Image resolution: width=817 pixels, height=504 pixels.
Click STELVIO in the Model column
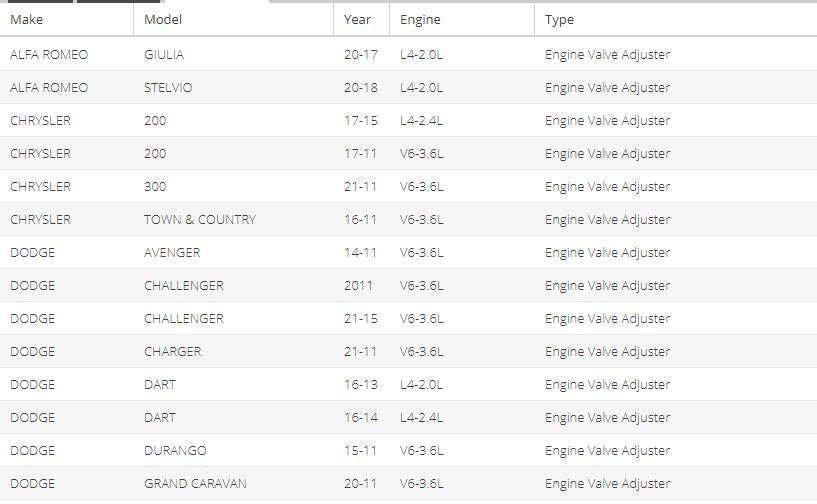tap(168, 88)
